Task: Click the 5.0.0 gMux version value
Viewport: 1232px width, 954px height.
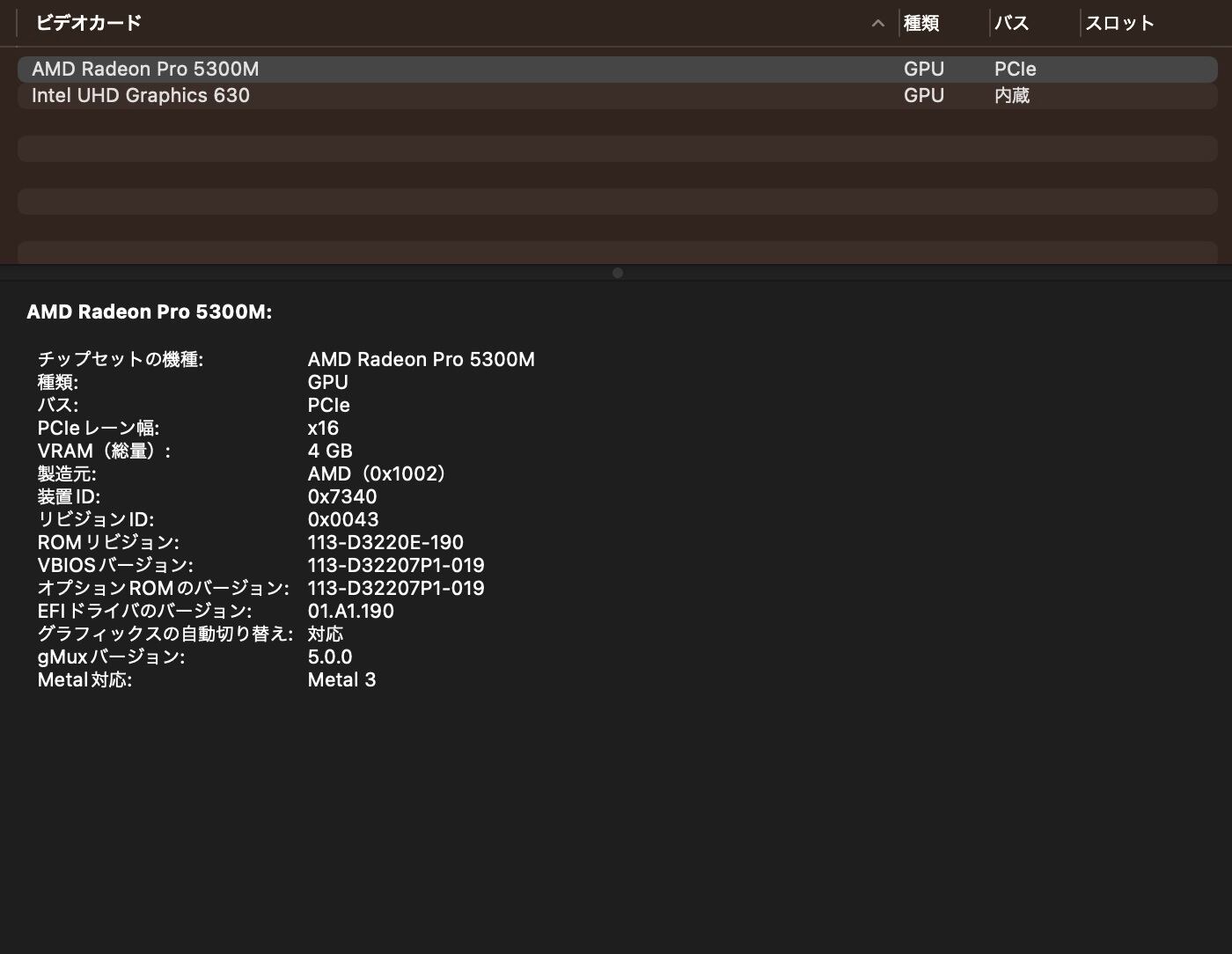Action: (330, 657)
